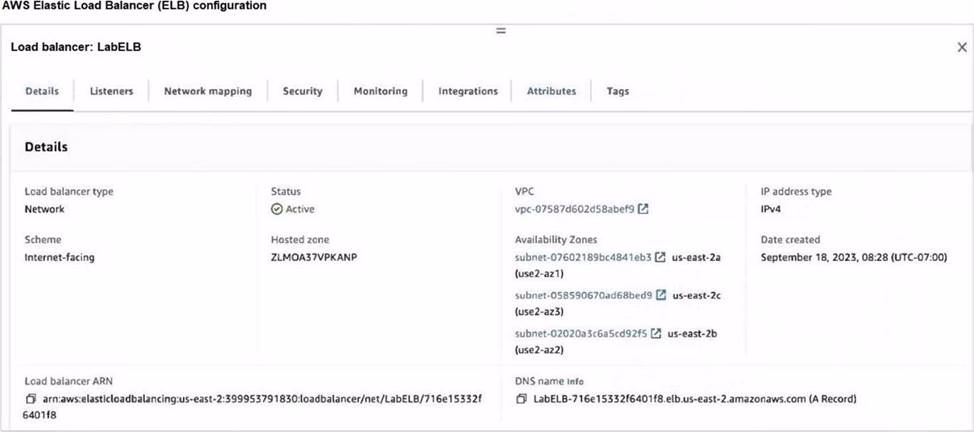Open external link icon for subnet-02020a3c6a5cd92f5

656,334
